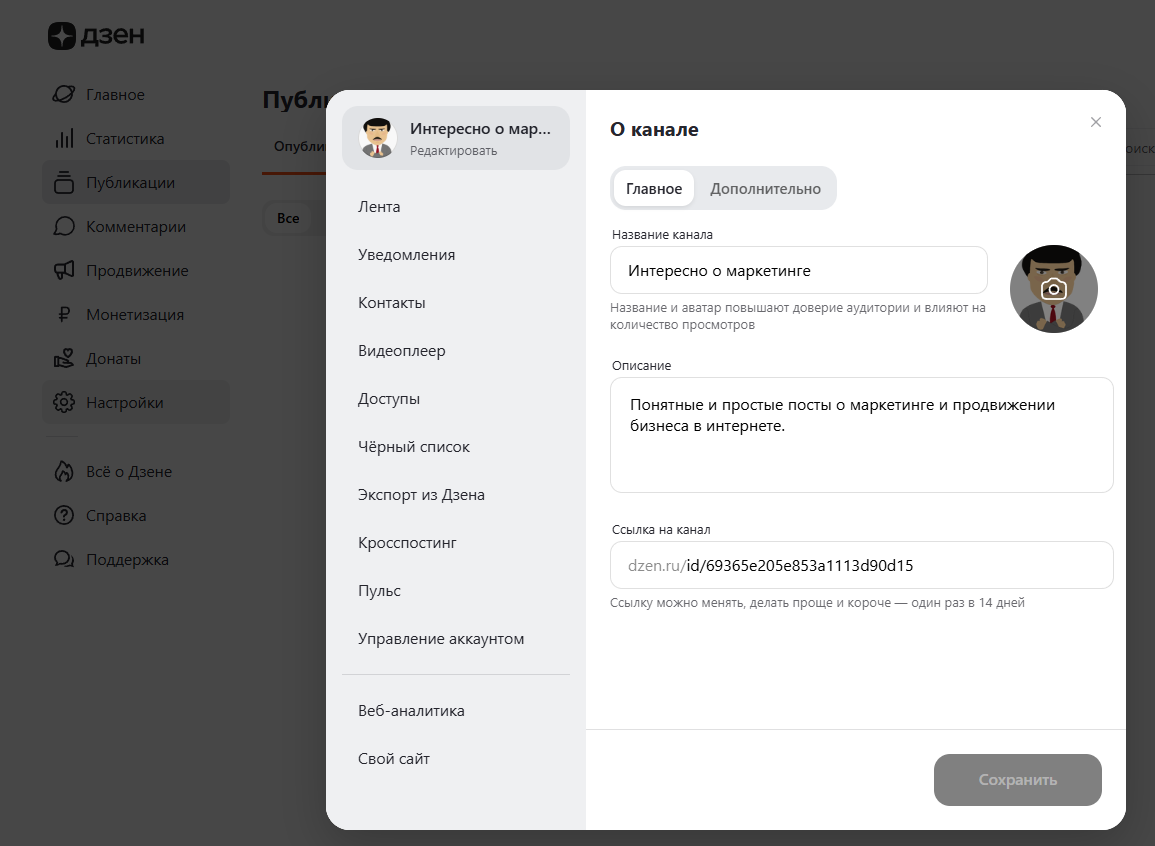Click the Справка question mark icon
Screen dimensions: 1155x846
[x=62, y=515]
